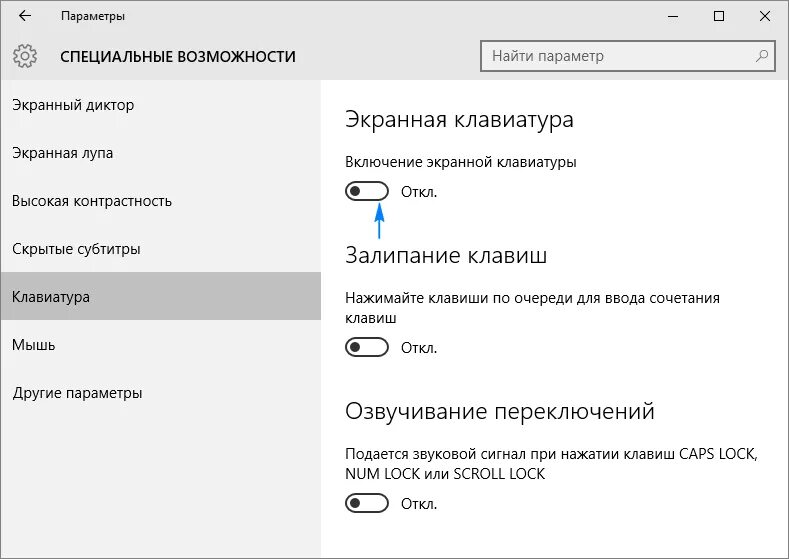
Task: Minimize the Параметры window
Action: [x=671, y=16]
